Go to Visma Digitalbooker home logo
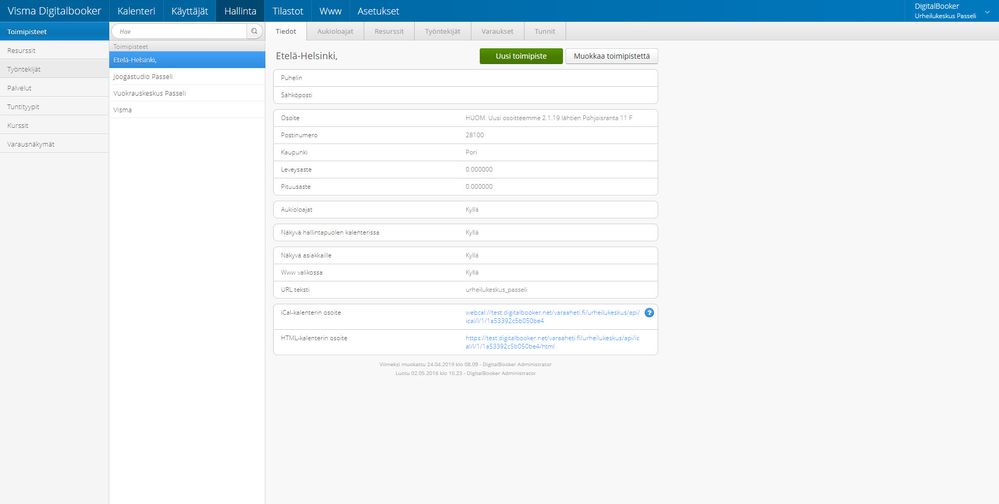This screenshot has width=999, height=504. pyautogui.click(x=54, y=11)
